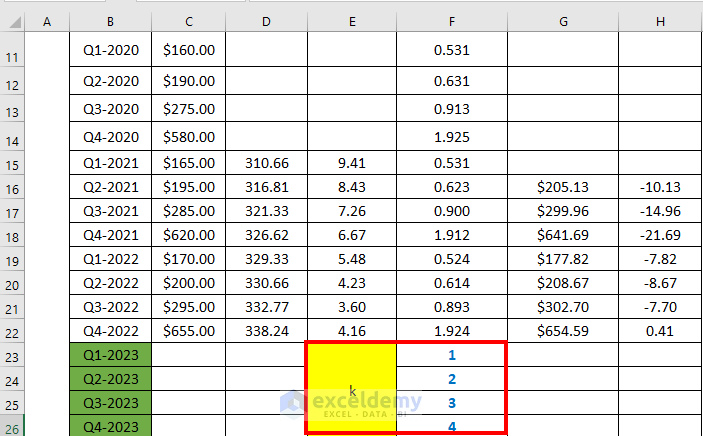This screenshot has height=436, width=703.
Task: Click the -10.13 cell
Action: [660, 187]
